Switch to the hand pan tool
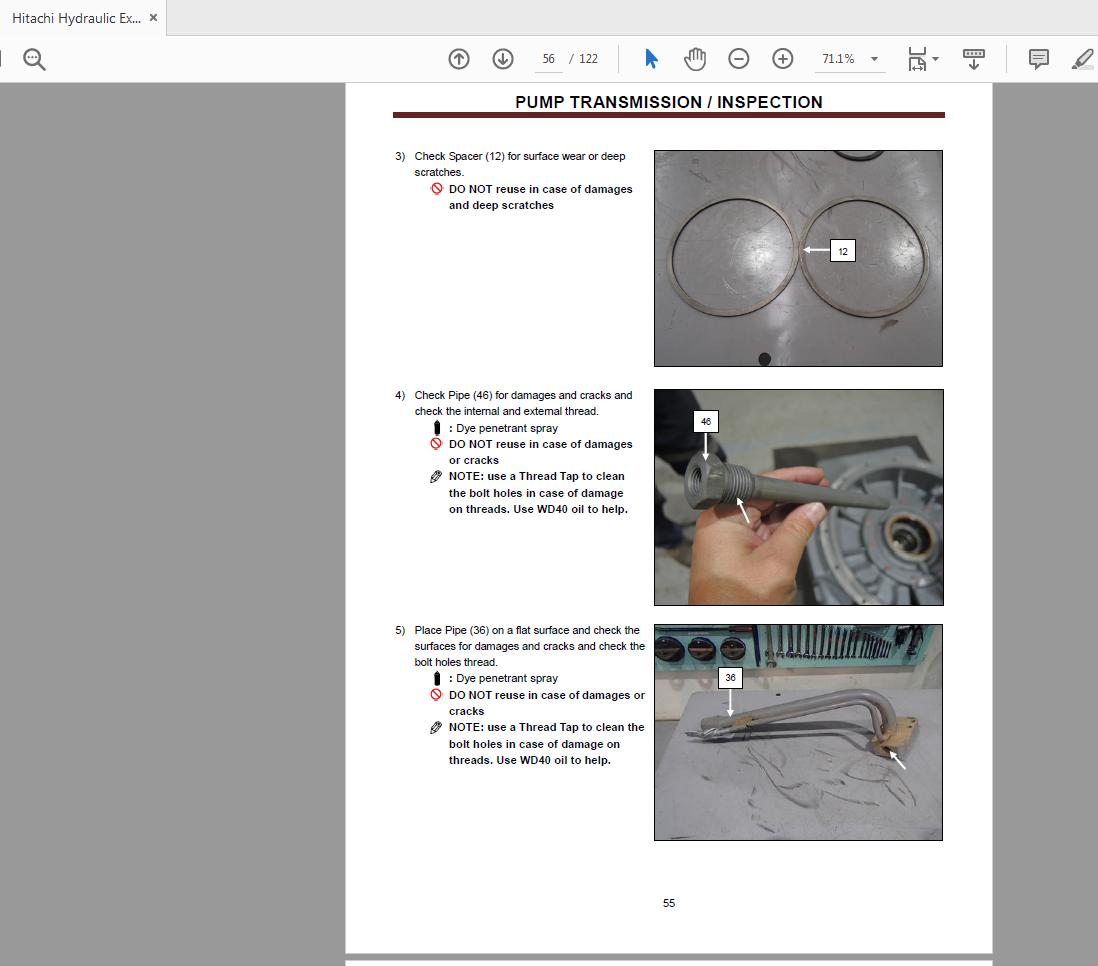The height and width of the screenshot is (966, 1098). tap(695, 59)
